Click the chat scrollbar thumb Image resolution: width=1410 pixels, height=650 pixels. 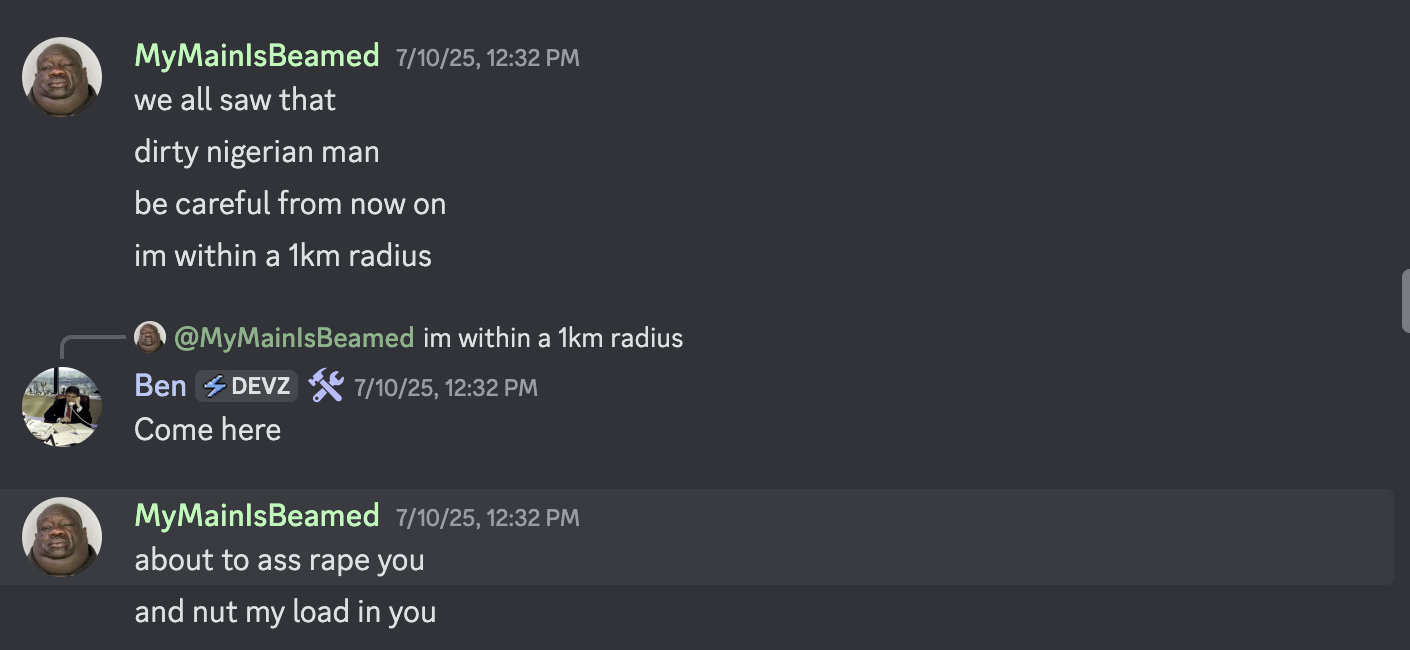(1405, 300)
